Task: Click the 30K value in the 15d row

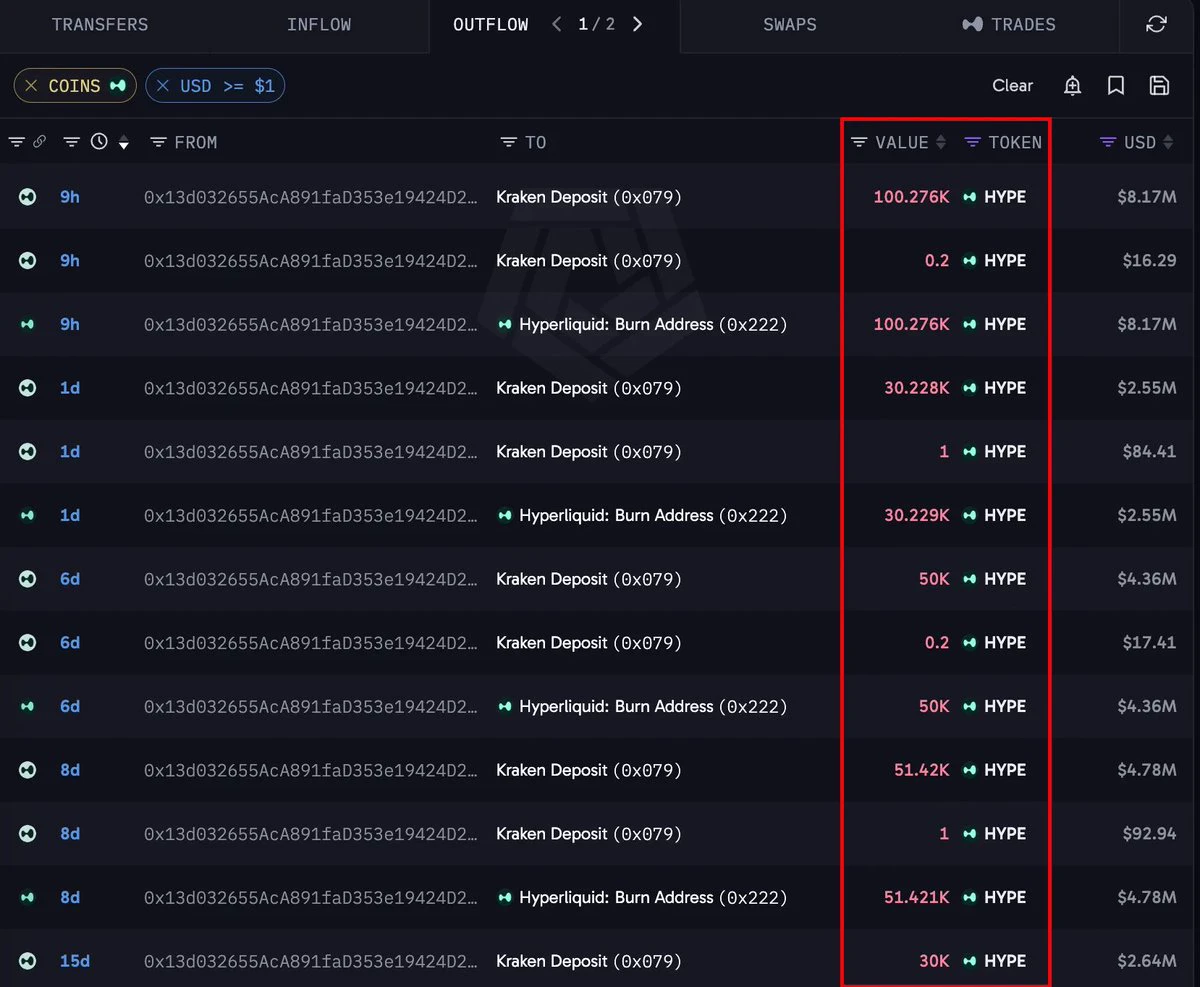Action: click(x=934, y=962)
